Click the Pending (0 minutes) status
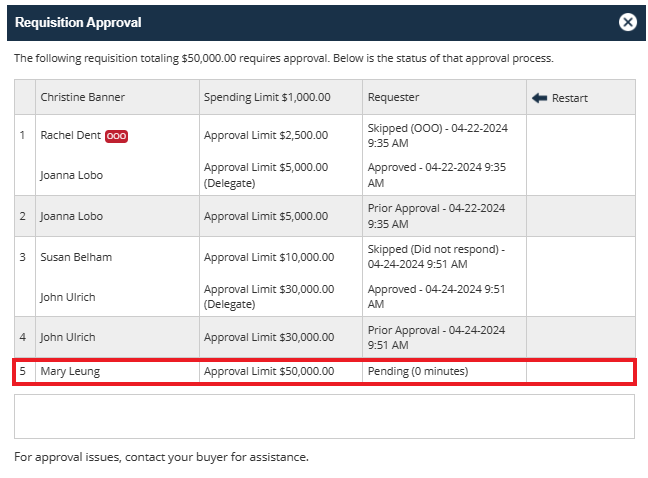 point(418,371)
